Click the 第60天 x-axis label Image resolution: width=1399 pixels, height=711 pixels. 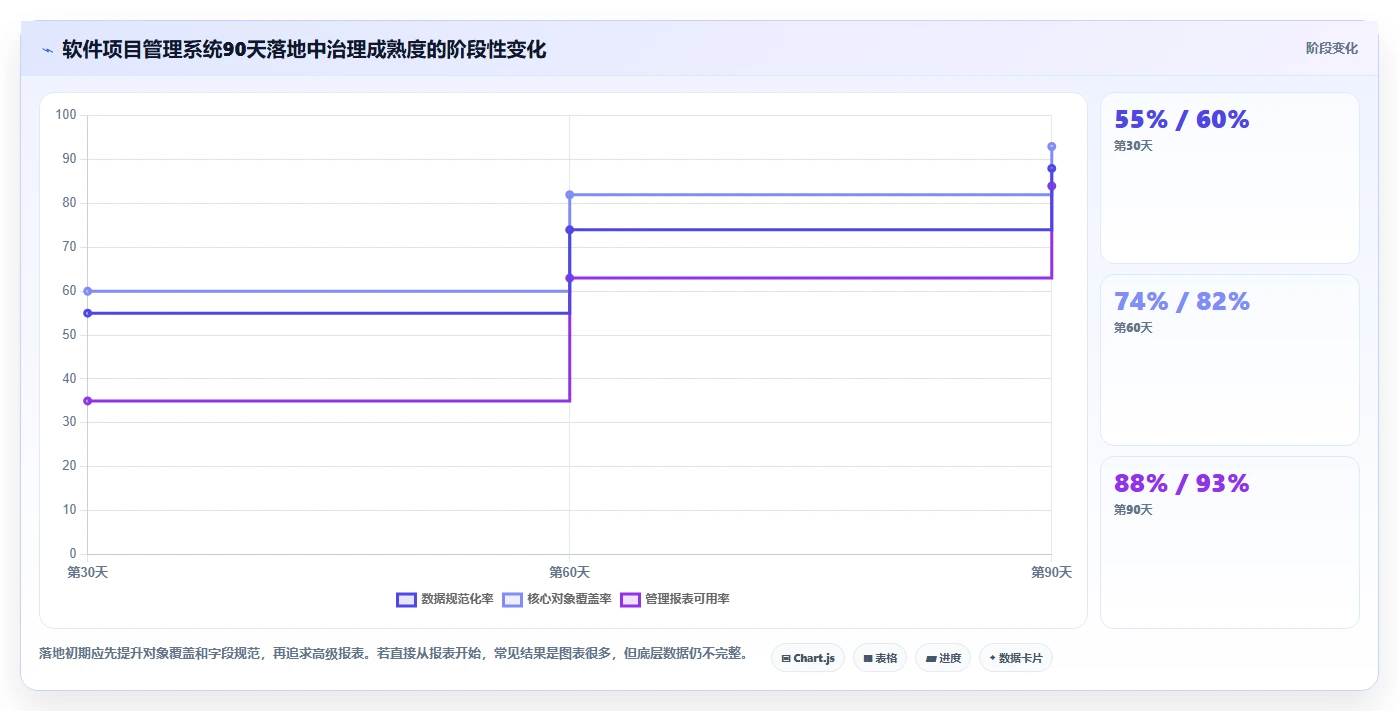coord(569,573)
